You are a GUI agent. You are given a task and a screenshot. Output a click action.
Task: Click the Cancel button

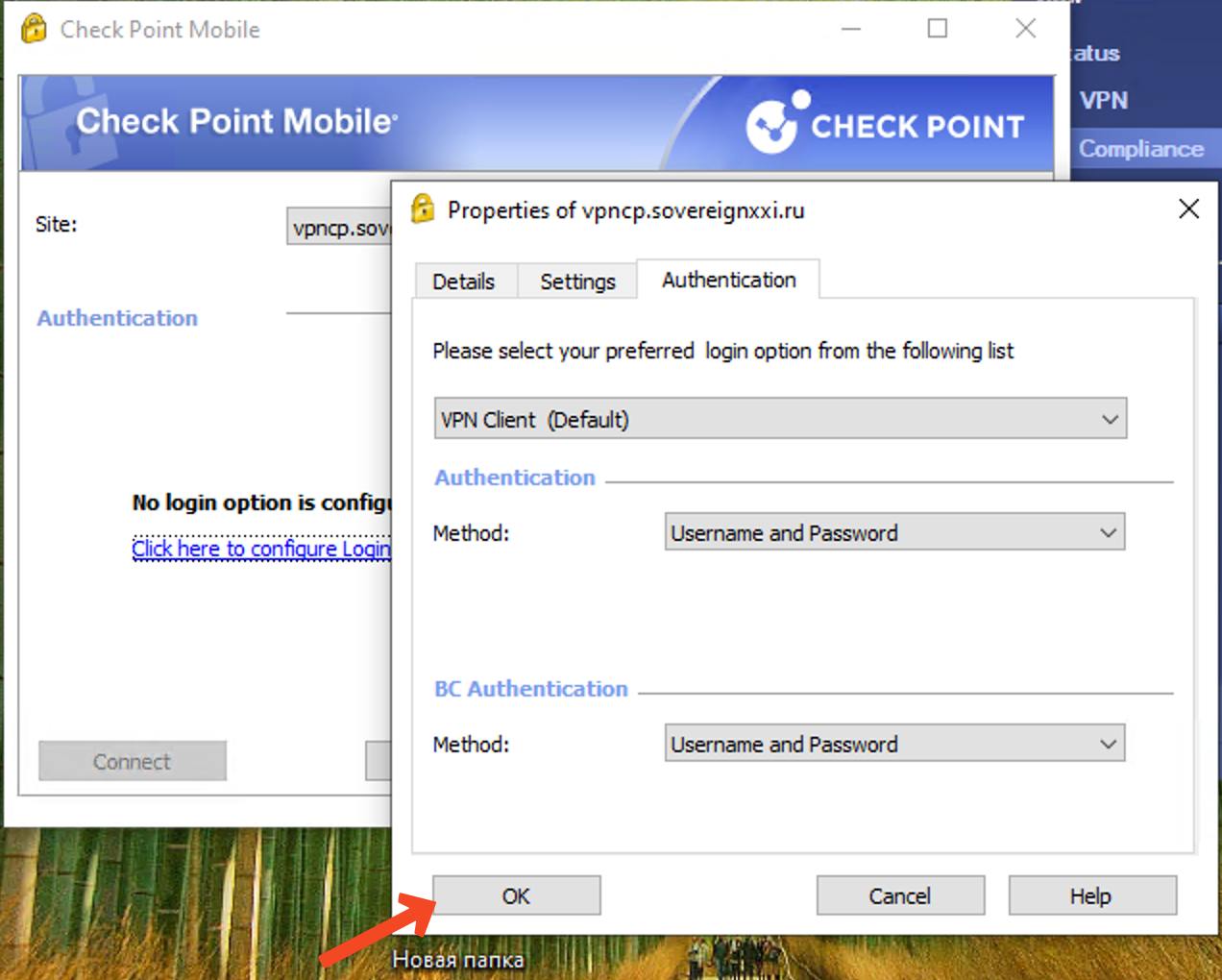(900, 895)
